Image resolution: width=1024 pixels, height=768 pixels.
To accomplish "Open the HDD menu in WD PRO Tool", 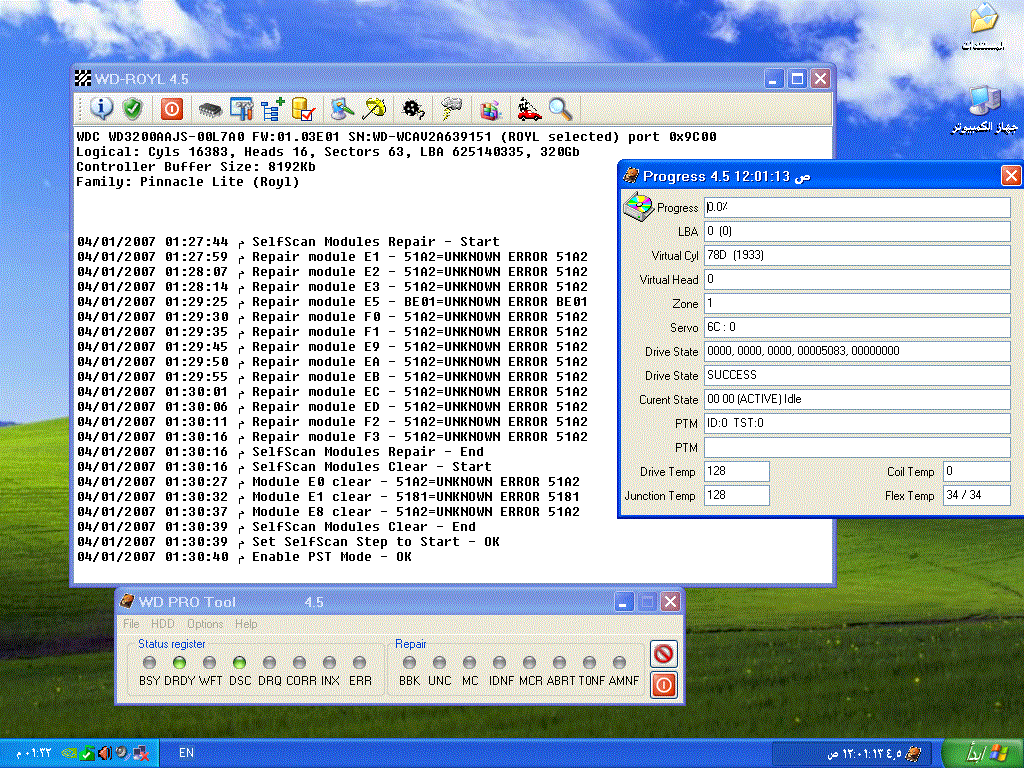I will (163, 624).
